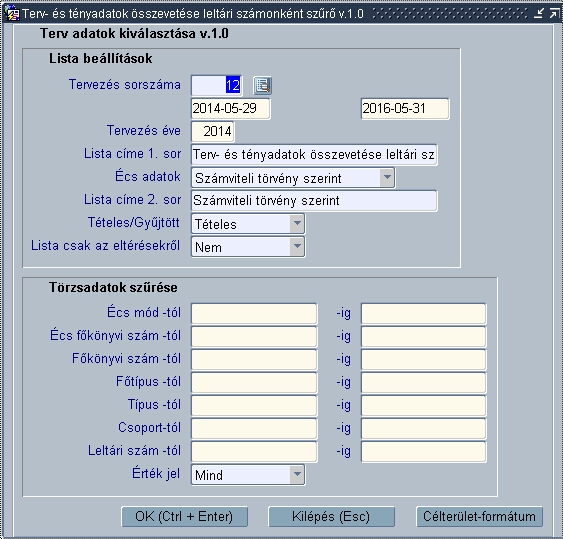Click the maximize arrow icon in title bar
The width and height of the screenshot is (563, 539).
point(554,14)
